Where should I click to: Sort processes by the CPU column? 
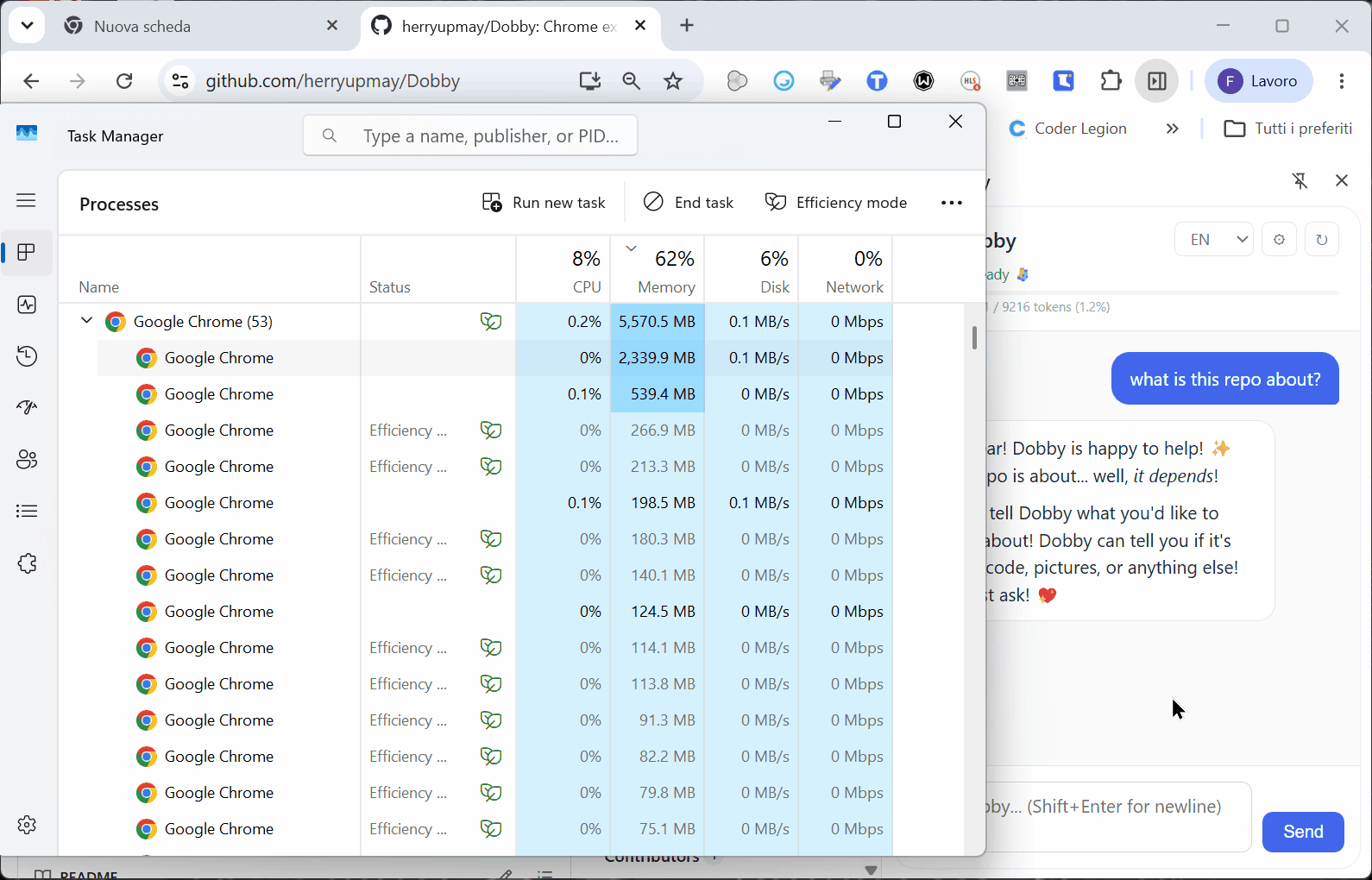point(563,270)
